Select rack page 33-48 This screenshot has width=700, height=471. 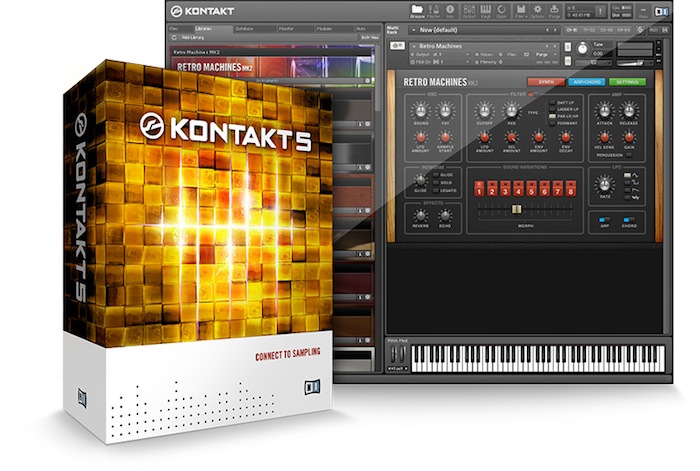click(x=606, y=30)
